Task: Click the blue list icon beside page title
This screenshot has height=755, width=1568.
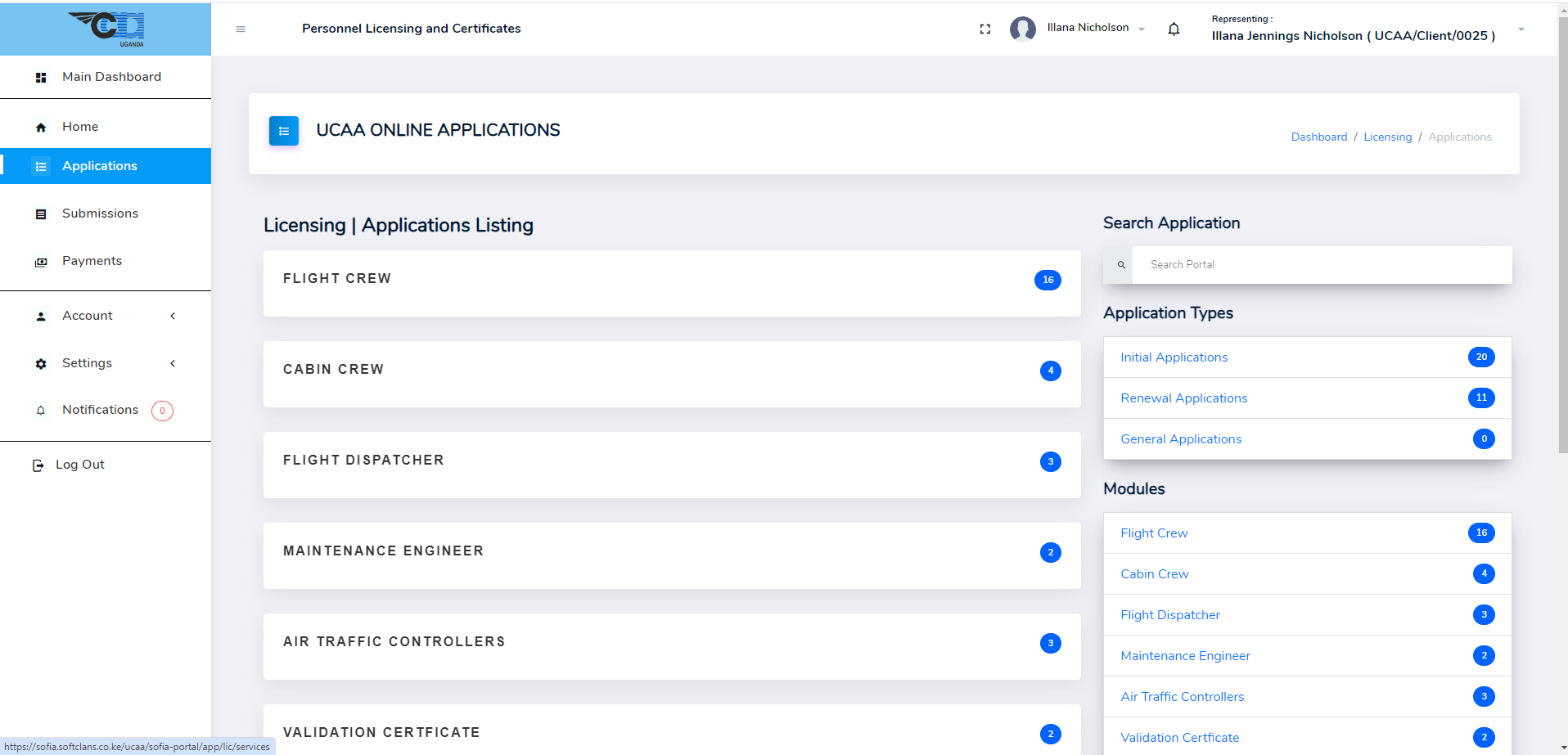Action: (x=284, y=131)
